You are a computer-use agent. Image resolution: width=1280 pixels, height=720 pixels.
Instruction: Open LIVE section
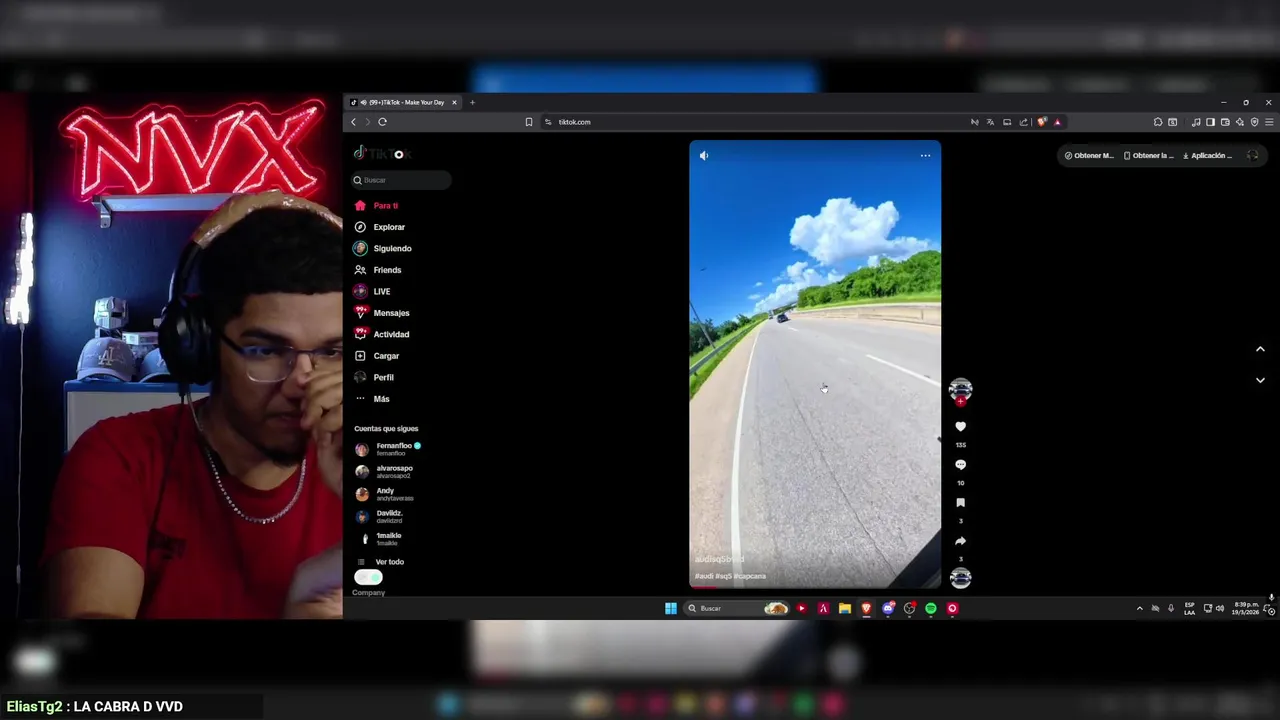pyautogui.click(x=372, y=291)
